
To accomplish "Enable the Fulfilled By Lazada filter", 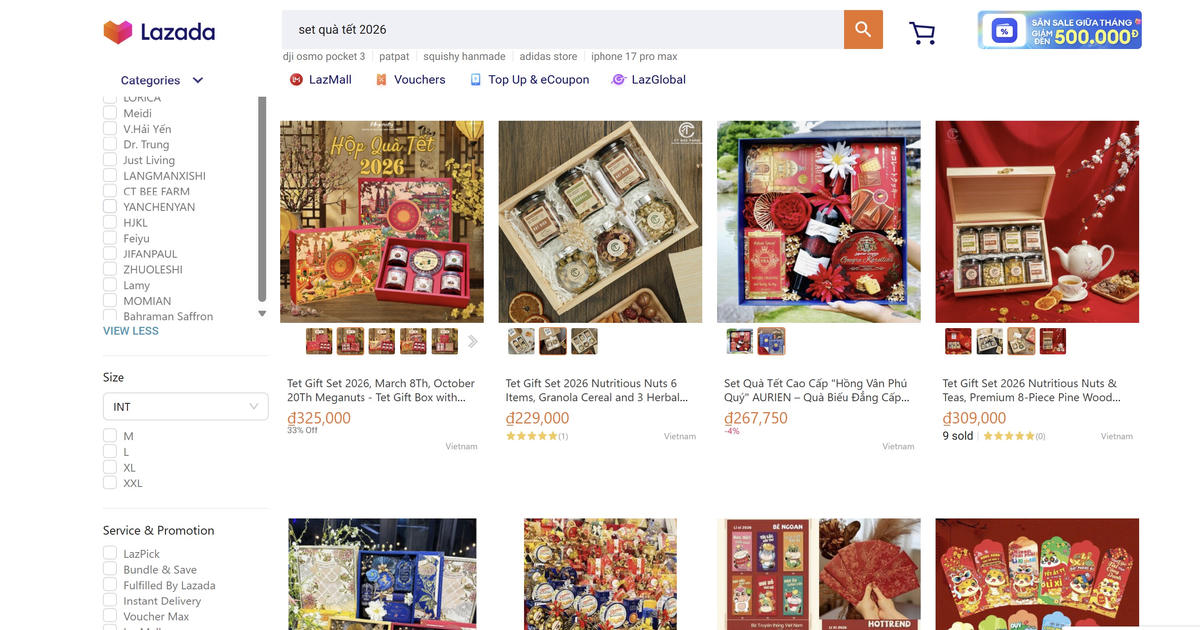I will tap(110, 585).
